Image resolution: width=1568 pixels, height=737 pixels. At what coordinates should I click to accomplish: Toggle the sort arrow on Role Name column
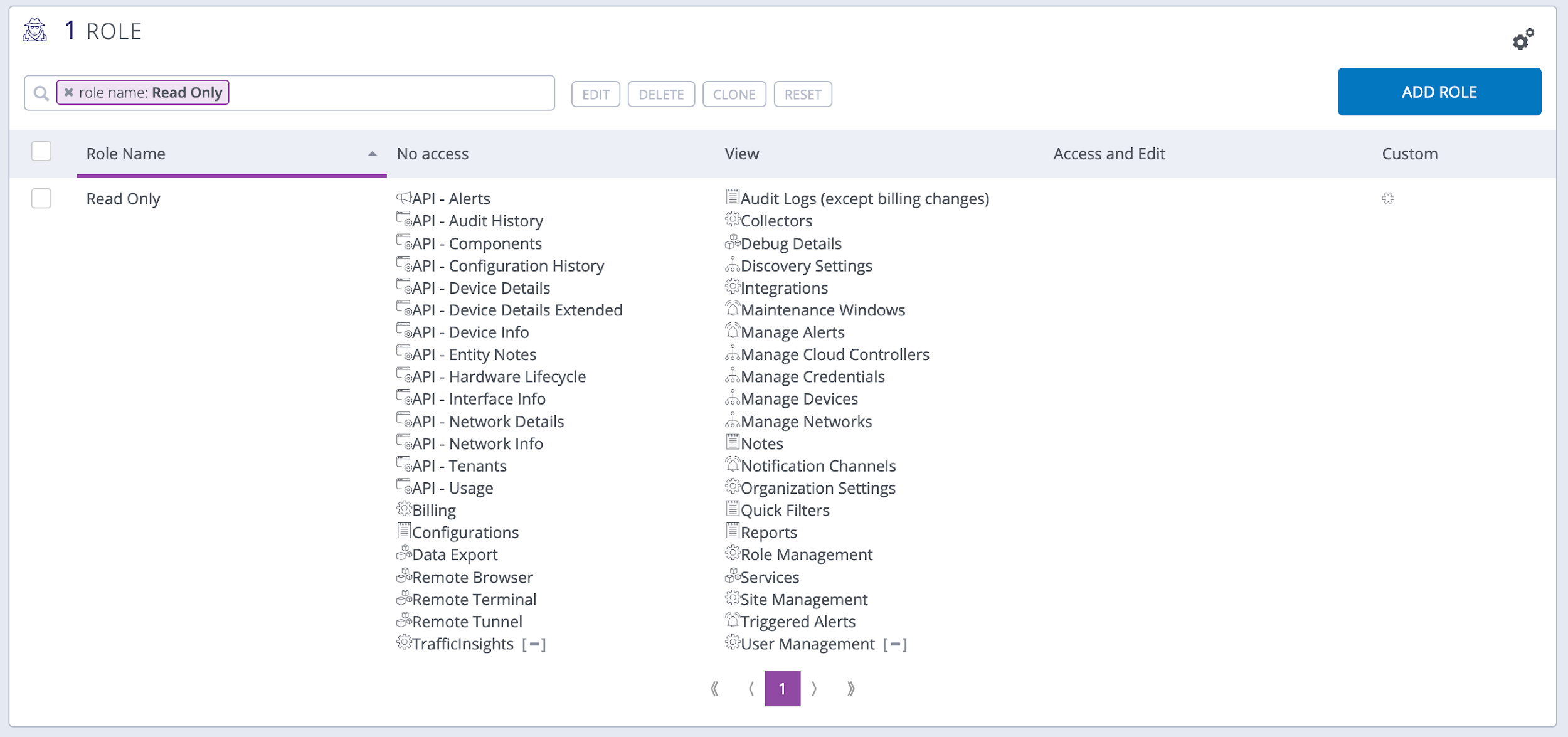371,153
